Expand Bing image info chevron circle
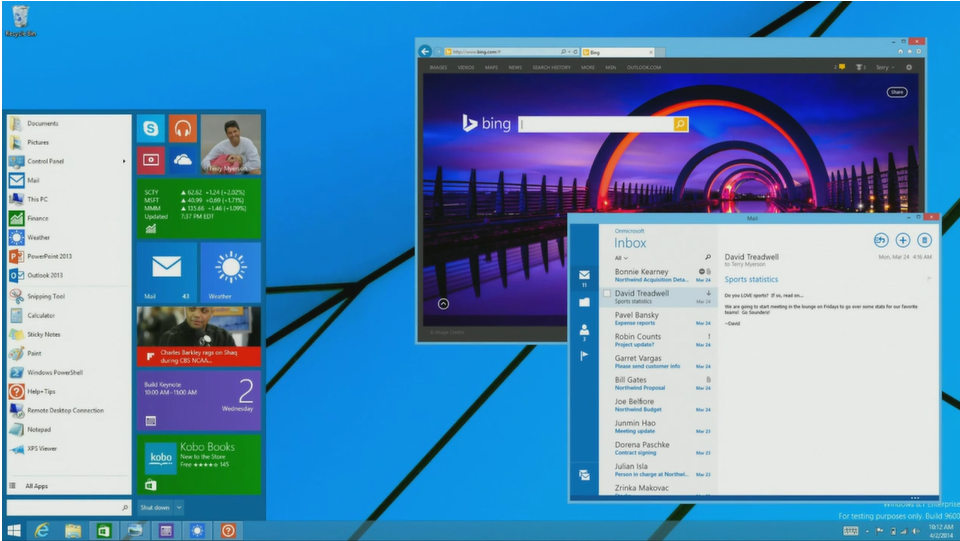Viewport: 960px width, 541px height. click(443, 304)
